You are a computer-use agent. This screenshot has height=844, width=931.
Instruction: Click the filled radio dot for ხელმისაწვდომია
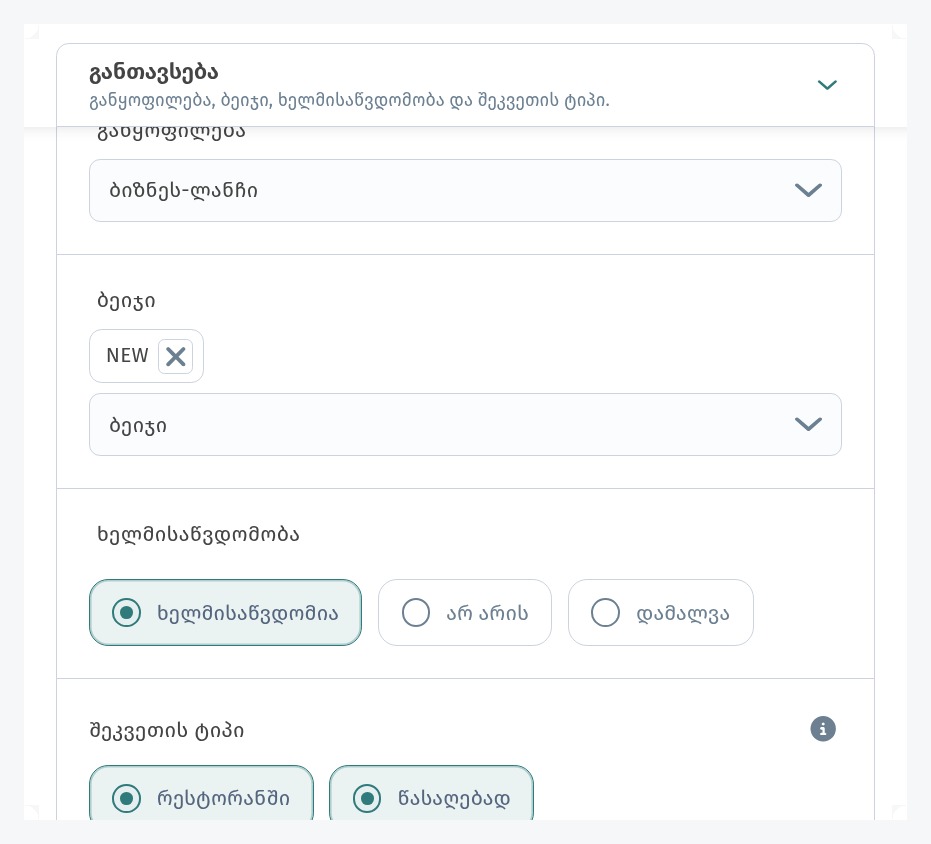[x=126, y=612]
